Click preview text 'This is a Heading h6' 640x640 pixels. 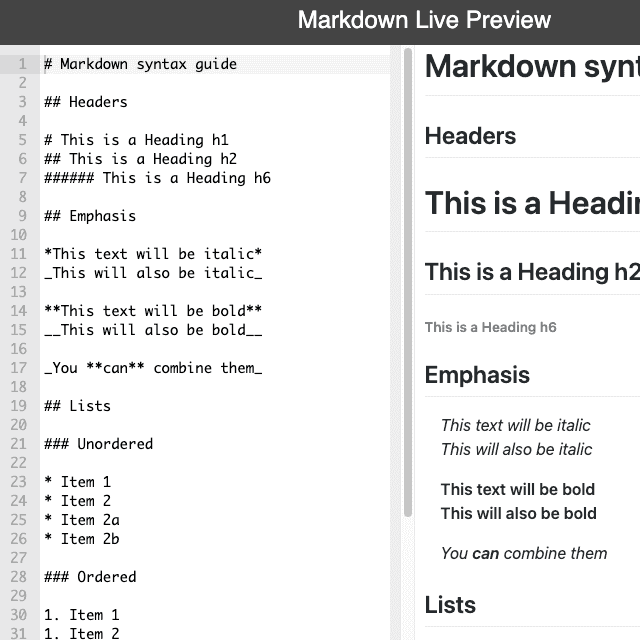(x=491, y=327)
